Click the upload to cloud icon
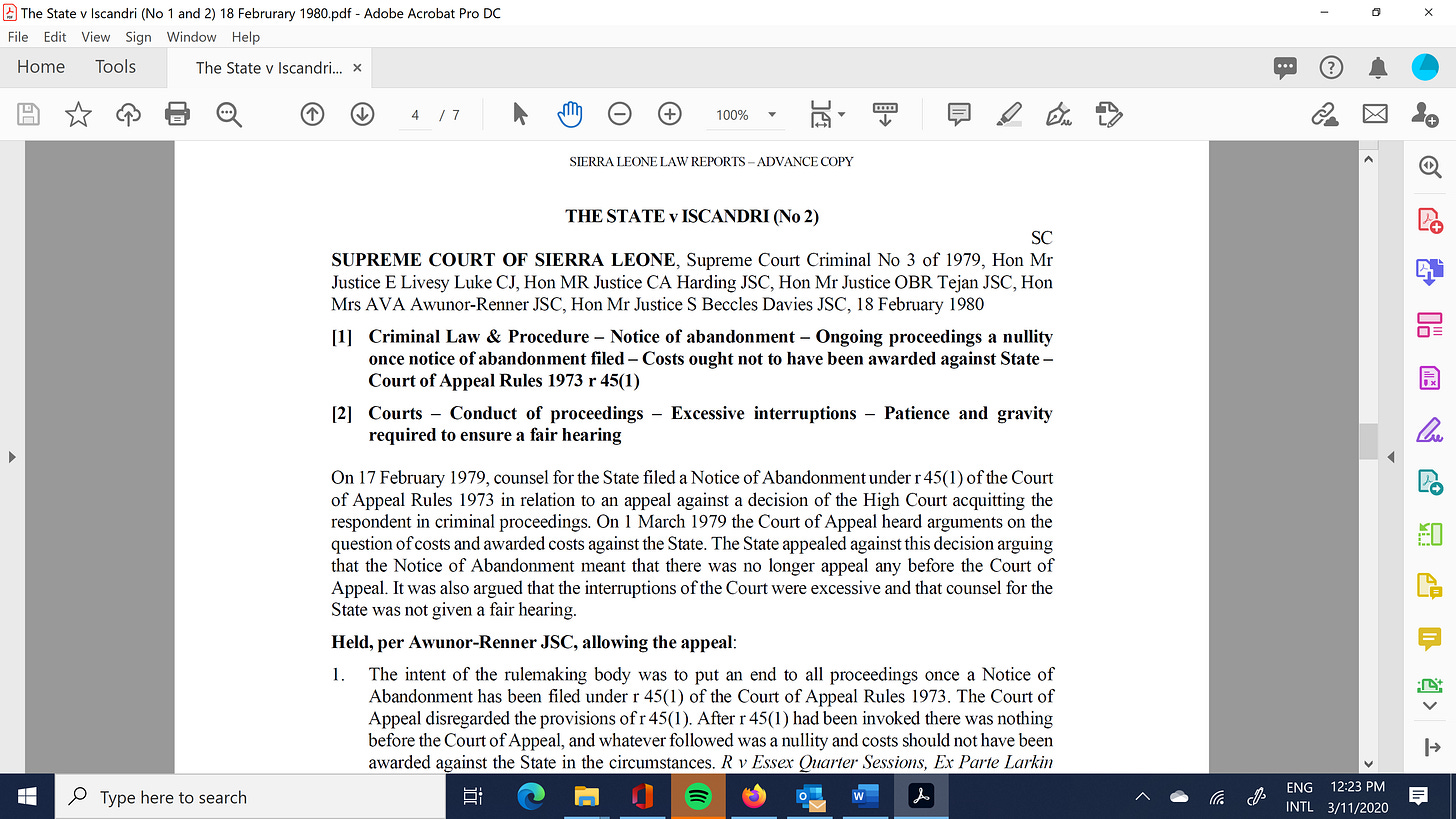The height and width of the screenshot is (819, 1456). tap(129, 115)
